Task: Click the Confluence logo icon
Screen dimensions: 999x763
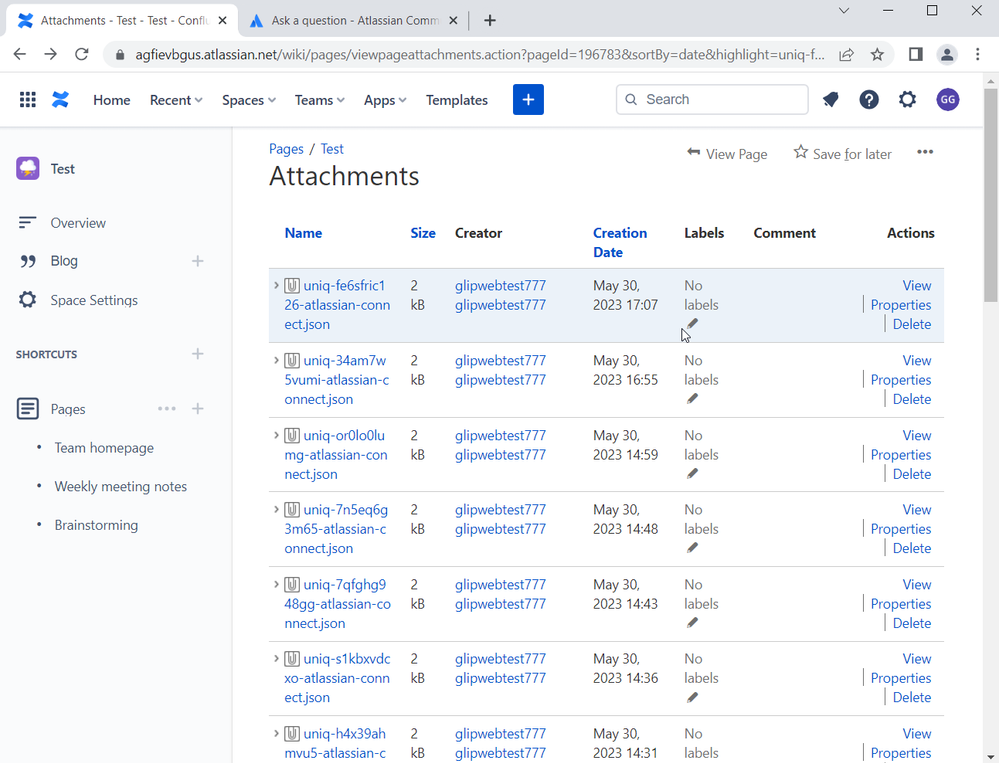Action: pyautogui.click(x=61, y=99)
